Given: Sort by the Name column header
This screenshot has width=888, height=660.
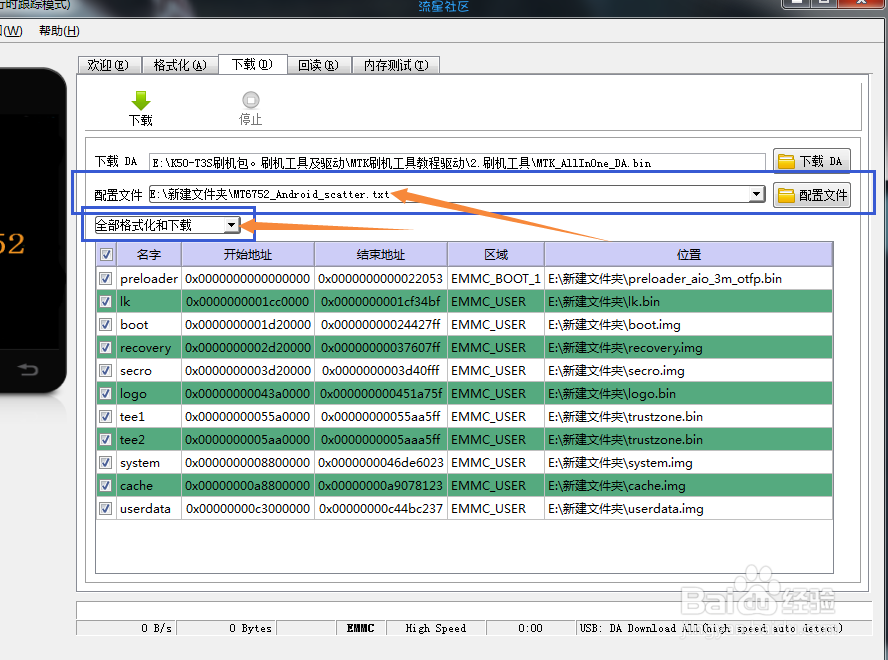Looking at the screenshot, I should pyautogui.click(x=148, y=255).
